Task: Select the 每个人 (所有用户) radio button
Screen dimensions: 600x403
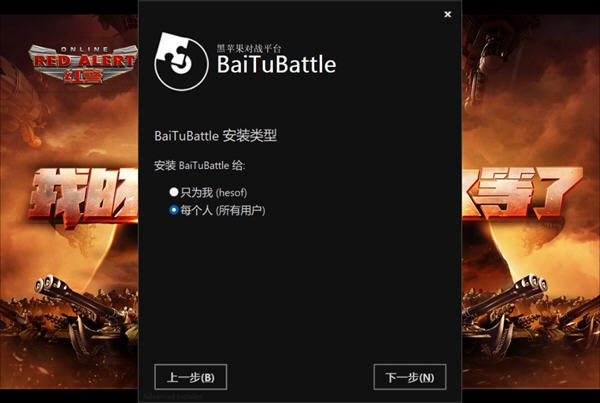Action: pyautogui.click(x=174, y=210)
